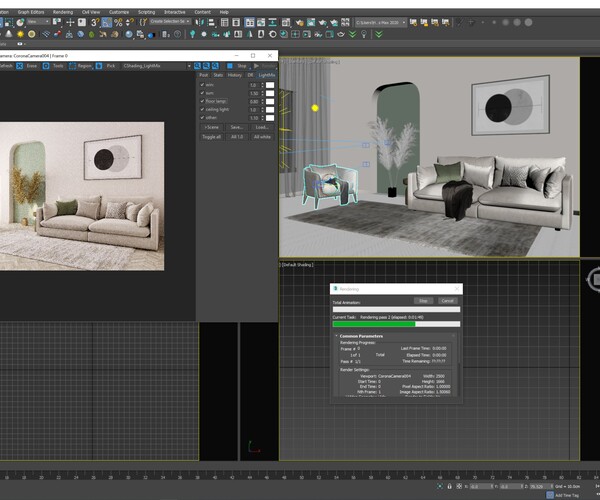Toggle the sun LightMix checkbox

pos(202,93)
